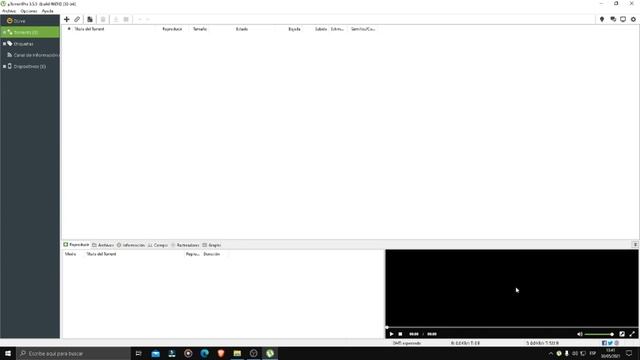
Task: Collapse the bottom detail panel using corner arrow
Action: (635, 244)
